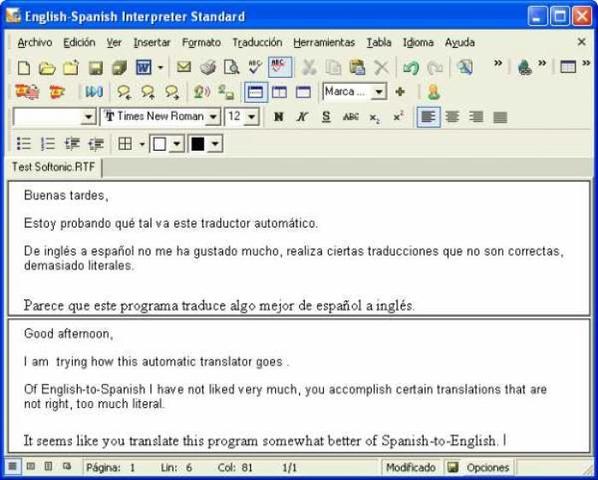Open the Traducción menu

[257, 42]
